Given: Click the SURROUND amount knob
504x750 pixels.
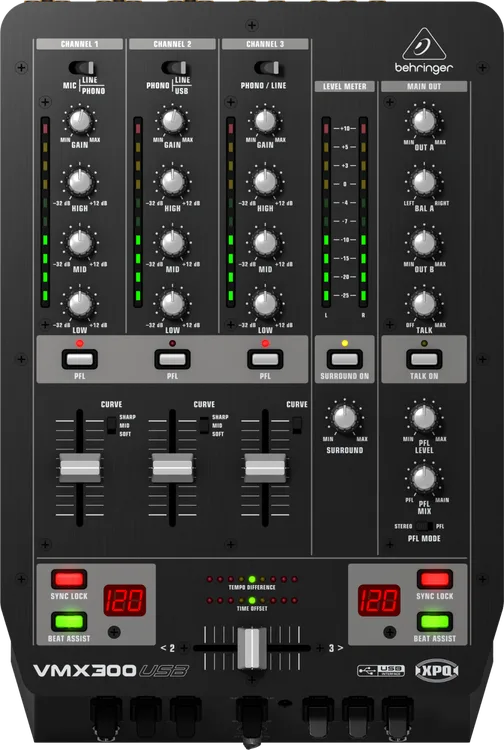Looking at the screenshot, I should (x=345, y=418).
